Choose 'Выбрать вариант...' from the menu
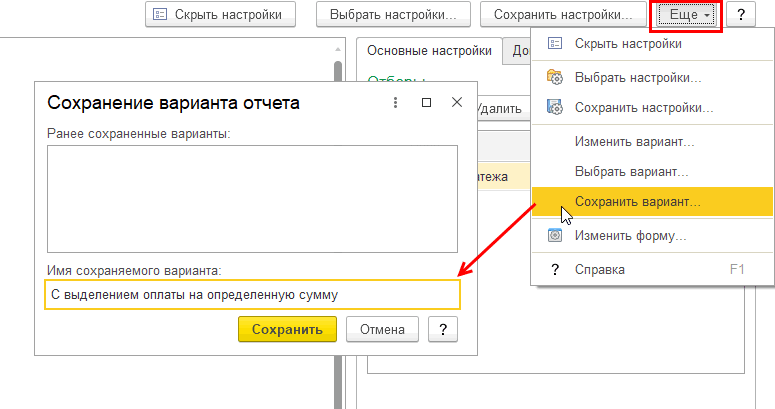Viewport: 775px width, 409px height. [632, 171]
